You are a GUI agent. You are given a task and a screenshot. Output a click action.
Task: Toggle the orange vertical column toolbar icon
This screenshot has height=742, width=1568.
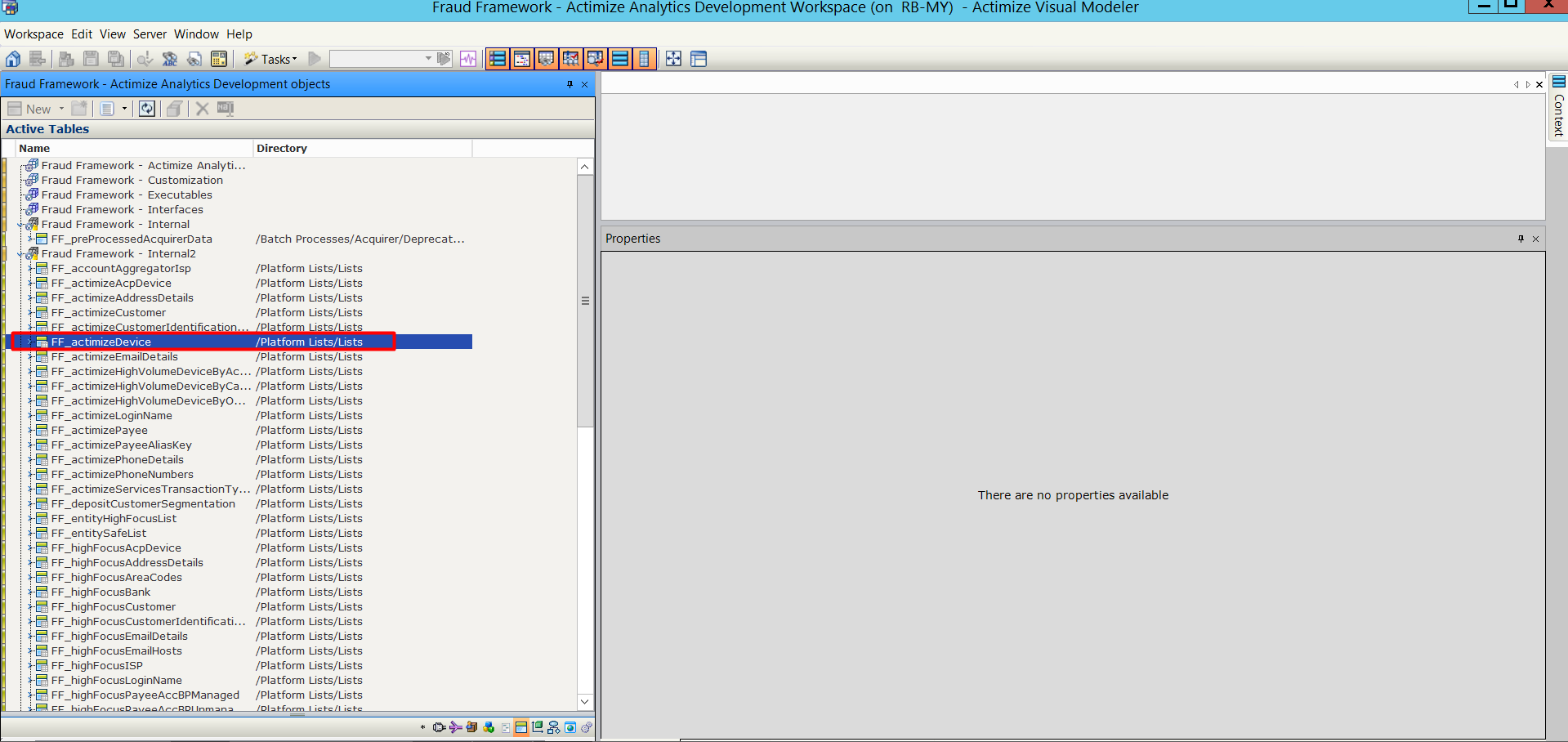[x=644, y=59]
